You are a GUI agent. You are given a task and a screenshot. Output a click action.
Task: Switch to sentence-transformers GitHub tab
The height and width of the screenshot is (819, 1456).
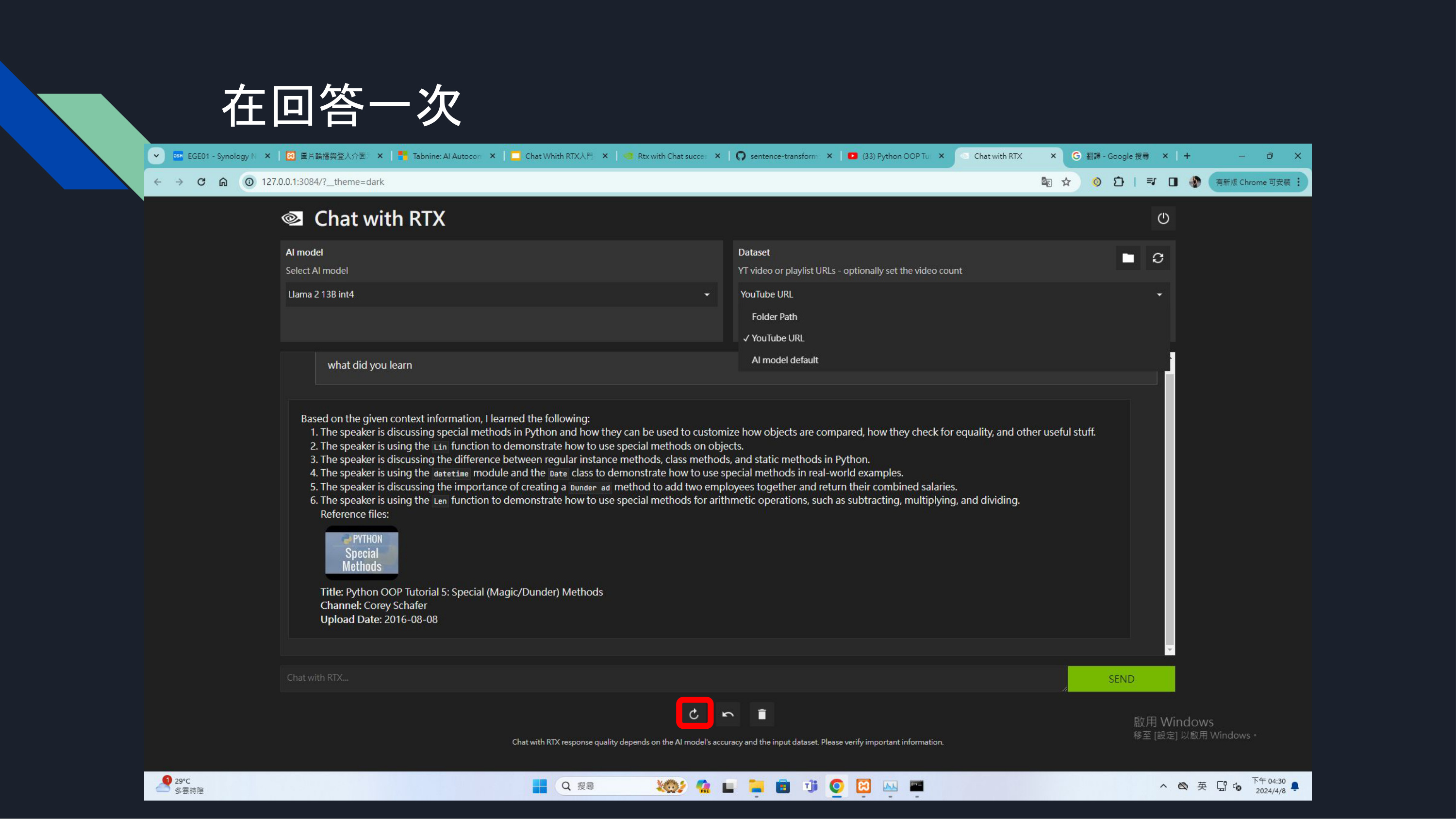coord(783,155)
